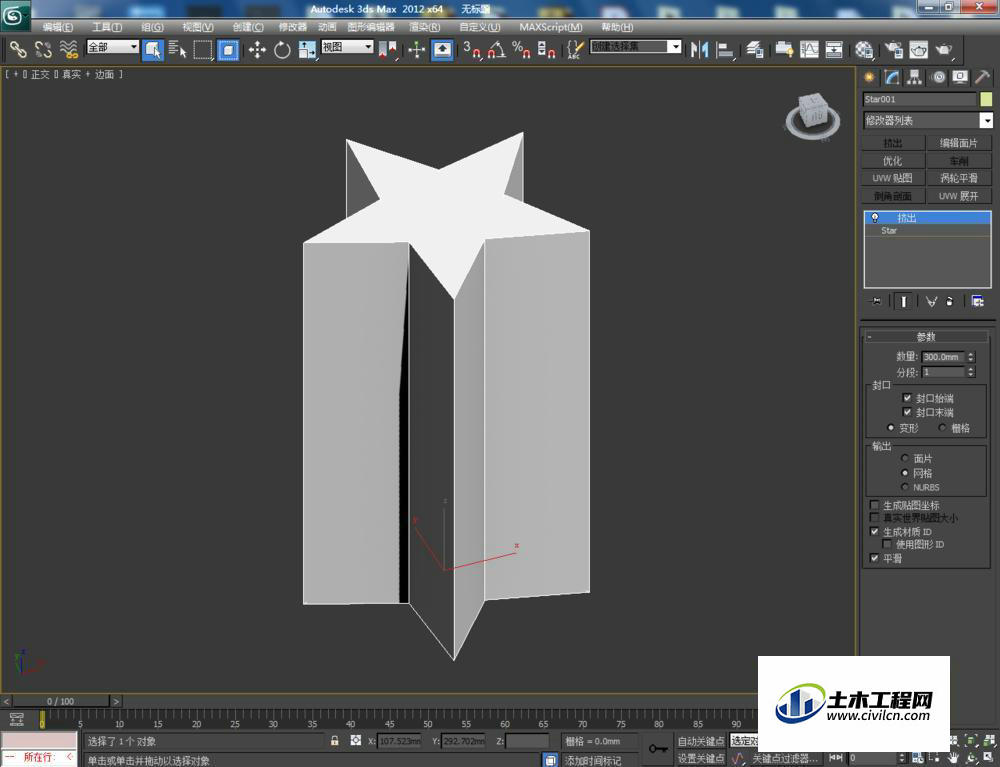Open the Graphite Modeling ribbon icon
Screen dimensions: 1000x767
pyautogui.click(x=784, y=49)
